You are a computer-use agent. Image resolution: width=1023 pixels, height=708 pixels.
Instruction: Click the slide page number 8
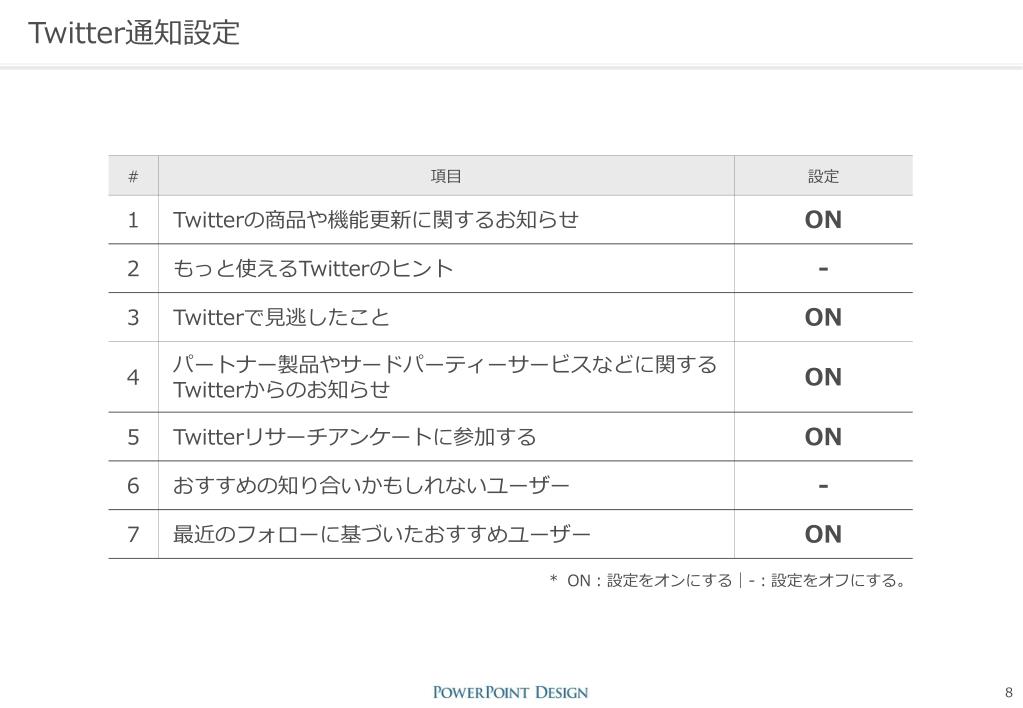click(x=1009, y=692)
